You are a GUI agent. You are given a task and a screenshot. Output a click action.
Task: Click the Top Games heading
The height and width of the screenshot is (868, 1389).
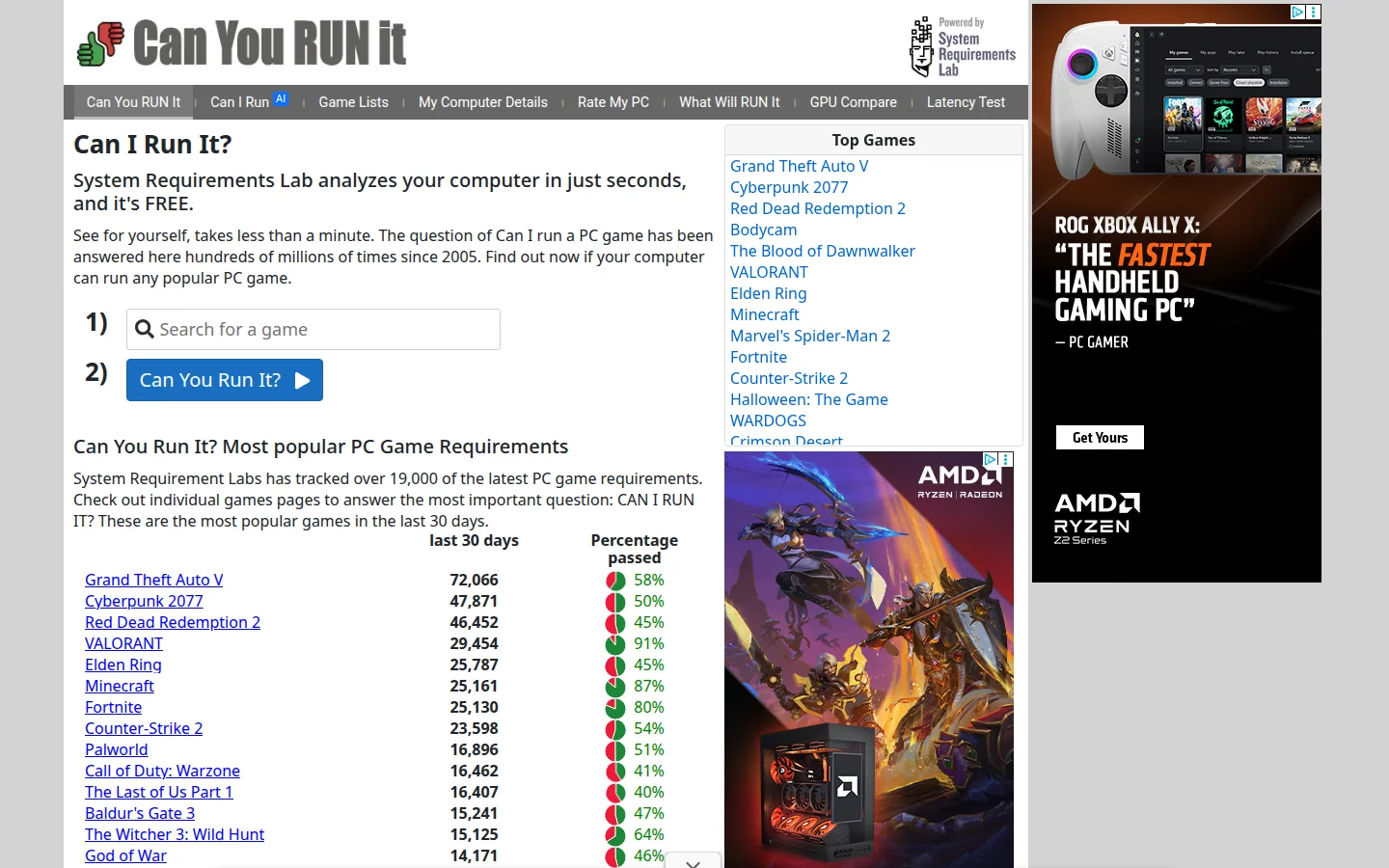point(873,140)
